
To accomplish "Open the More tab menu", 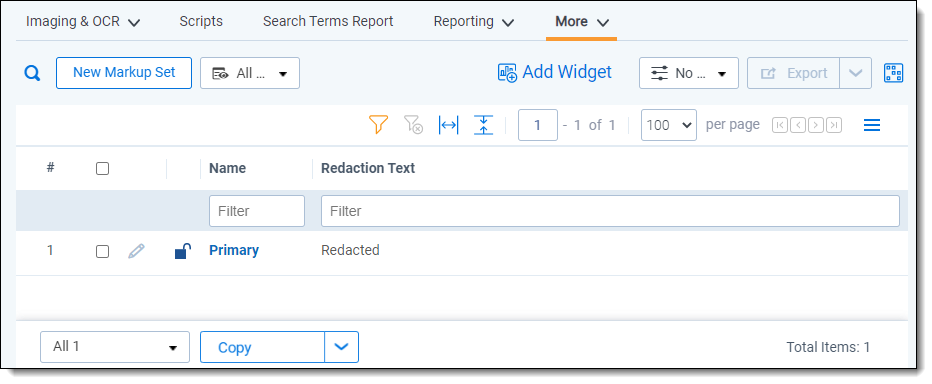I will (x=582, y=22).
